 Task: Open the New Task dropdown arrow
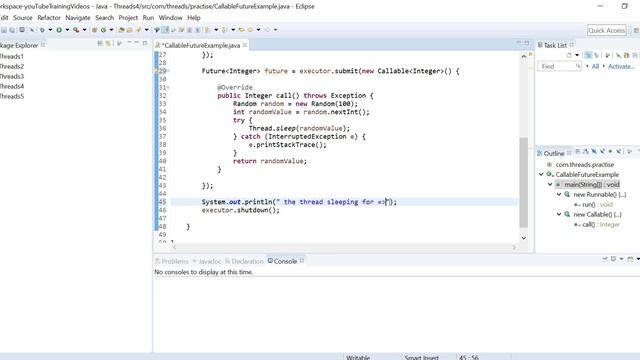click(577, 55)
